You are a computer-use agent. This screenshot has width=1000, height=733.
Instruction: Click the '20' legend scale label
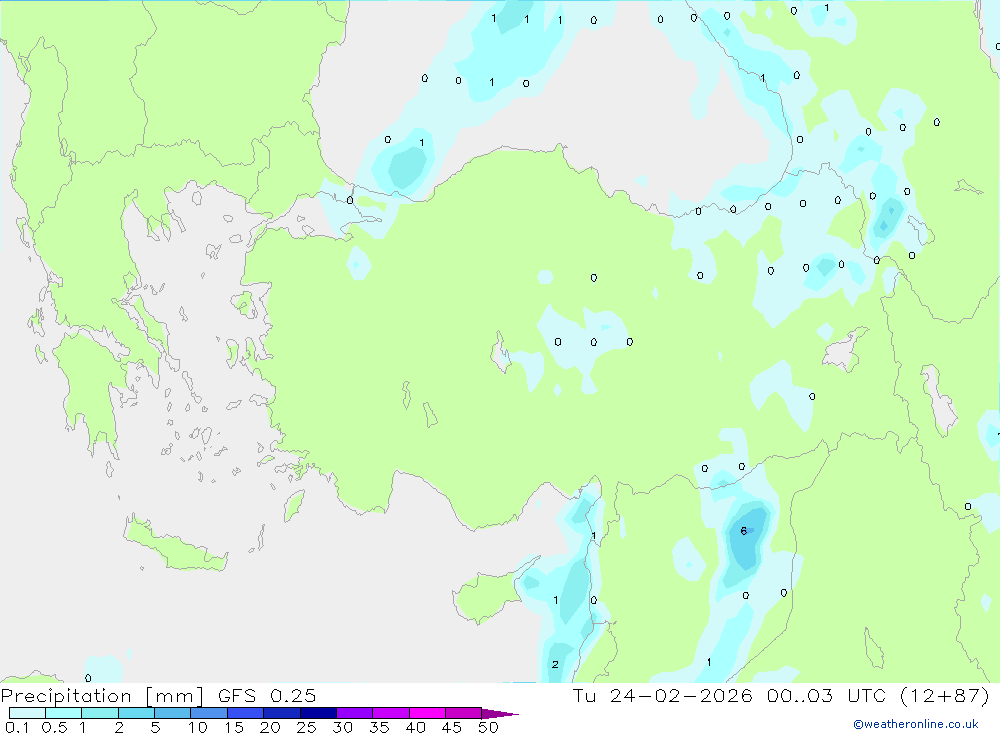click(270, 727)
